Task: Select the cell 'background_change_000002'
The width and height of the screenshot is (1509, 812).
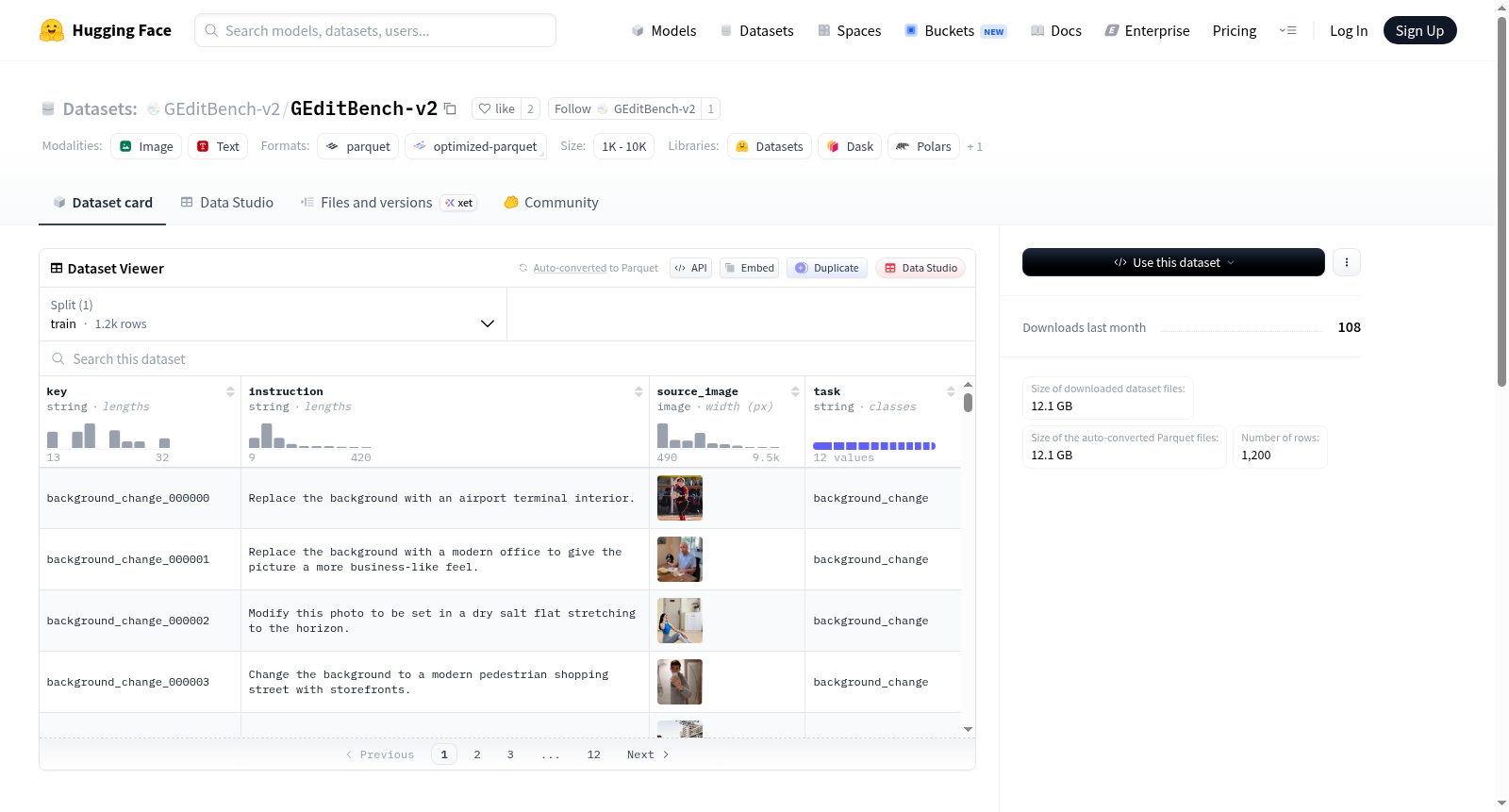Action: point(128,621)
